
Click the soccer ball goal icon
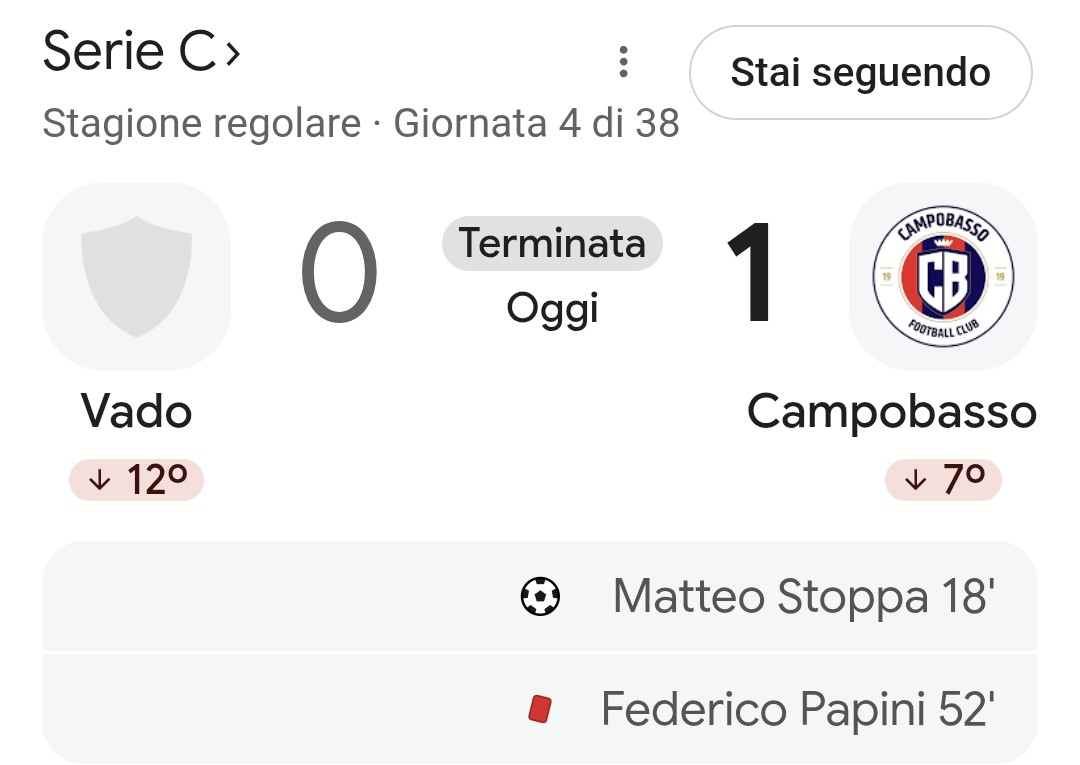click(x=540, y=596)
